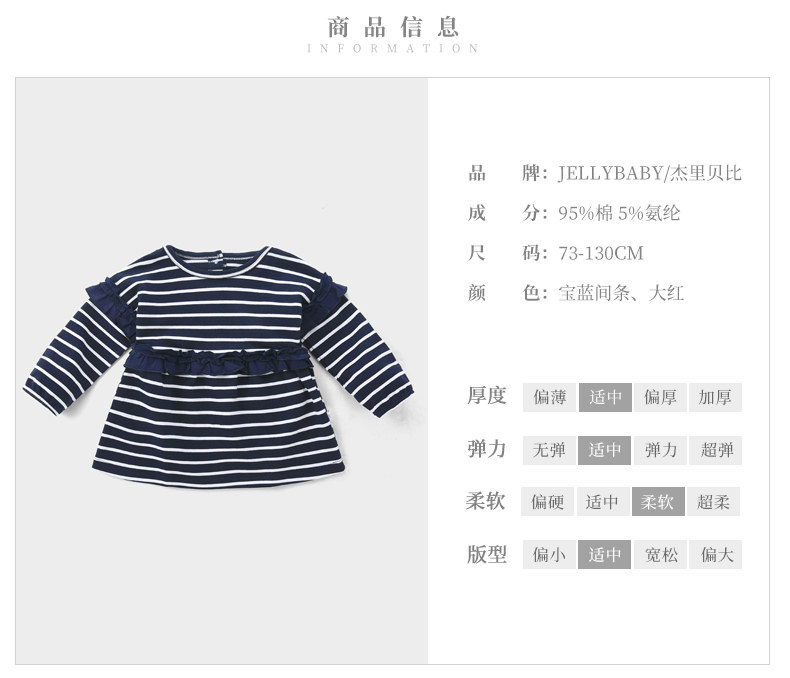Choose 无弹 in the elasticity row
The width and height of the screenshot is (790, 678).
pyautogui.click(x=549, y=450)
